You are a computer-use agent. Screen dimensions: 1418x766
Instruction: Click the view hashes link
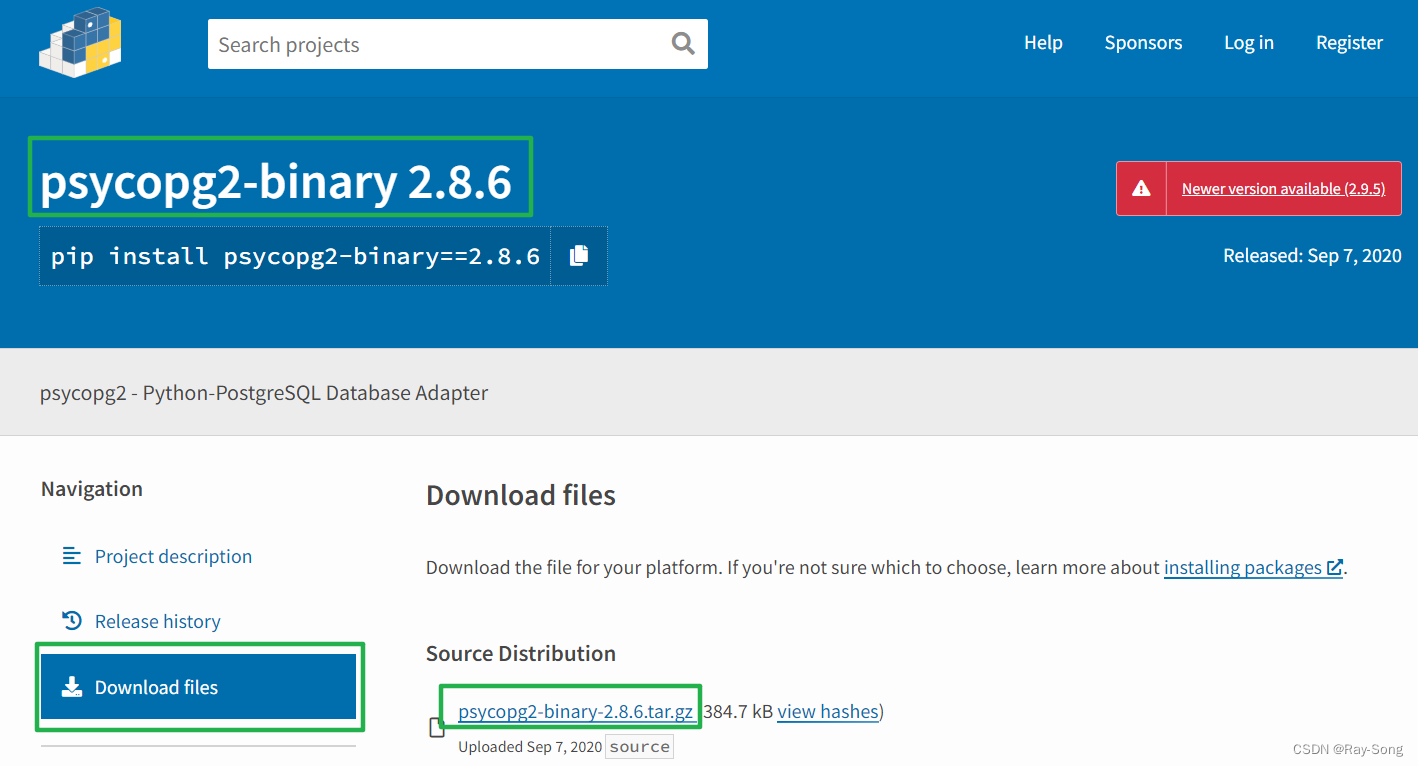[828, 711]
